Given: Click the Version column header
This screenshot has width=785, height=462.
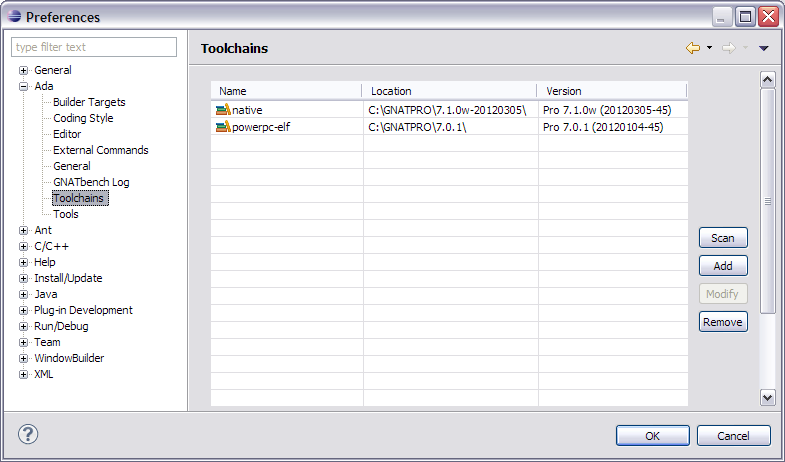Looking at the screenshot, I should pos(612,91).
